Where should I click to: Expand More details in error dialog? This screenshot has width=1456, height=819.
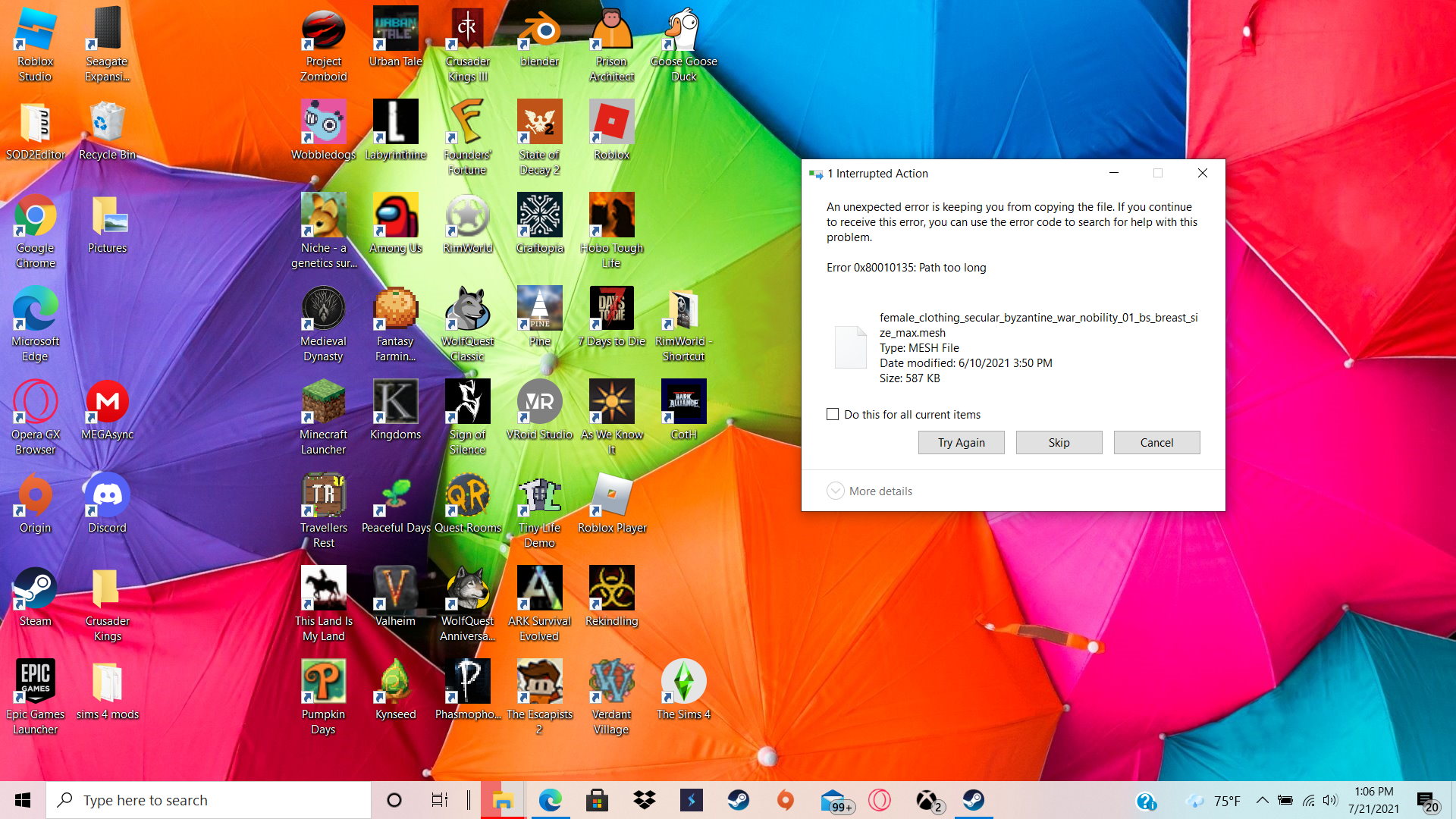pos(869,491)
